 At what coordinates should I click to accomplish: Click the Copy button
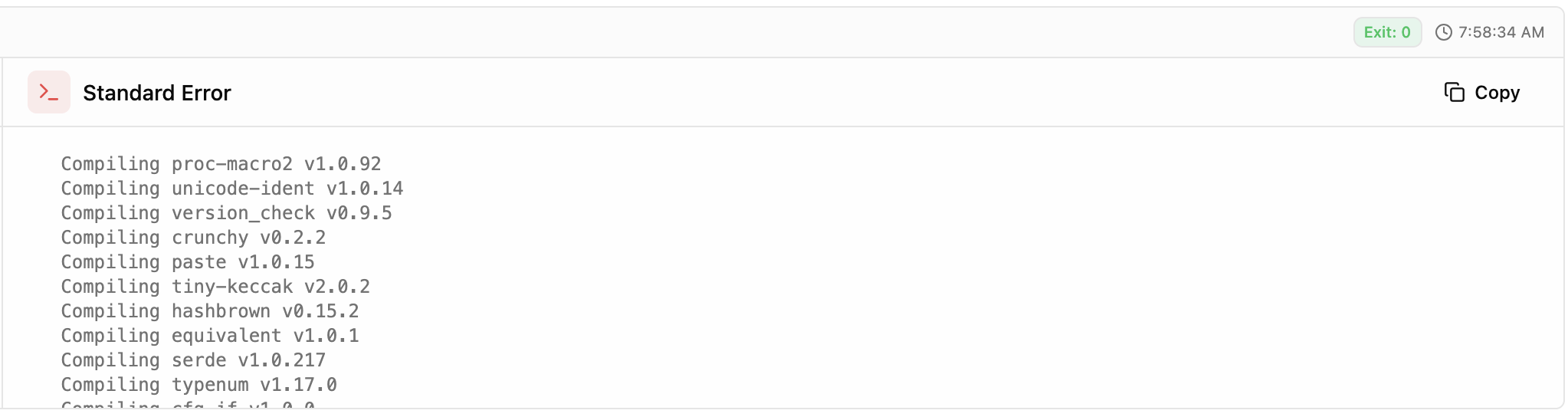click(x=1481, y=93)
